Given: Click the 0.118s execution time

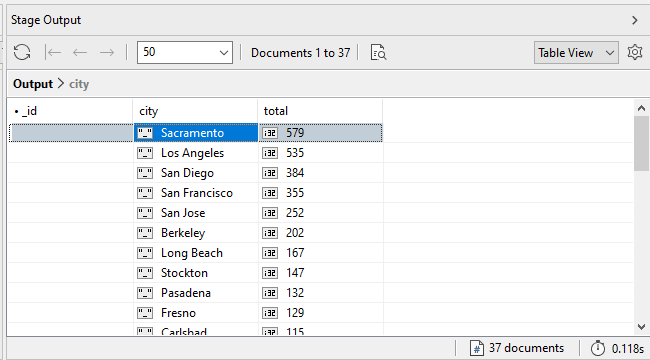Looking at the screenshot, I should (628, 348).
